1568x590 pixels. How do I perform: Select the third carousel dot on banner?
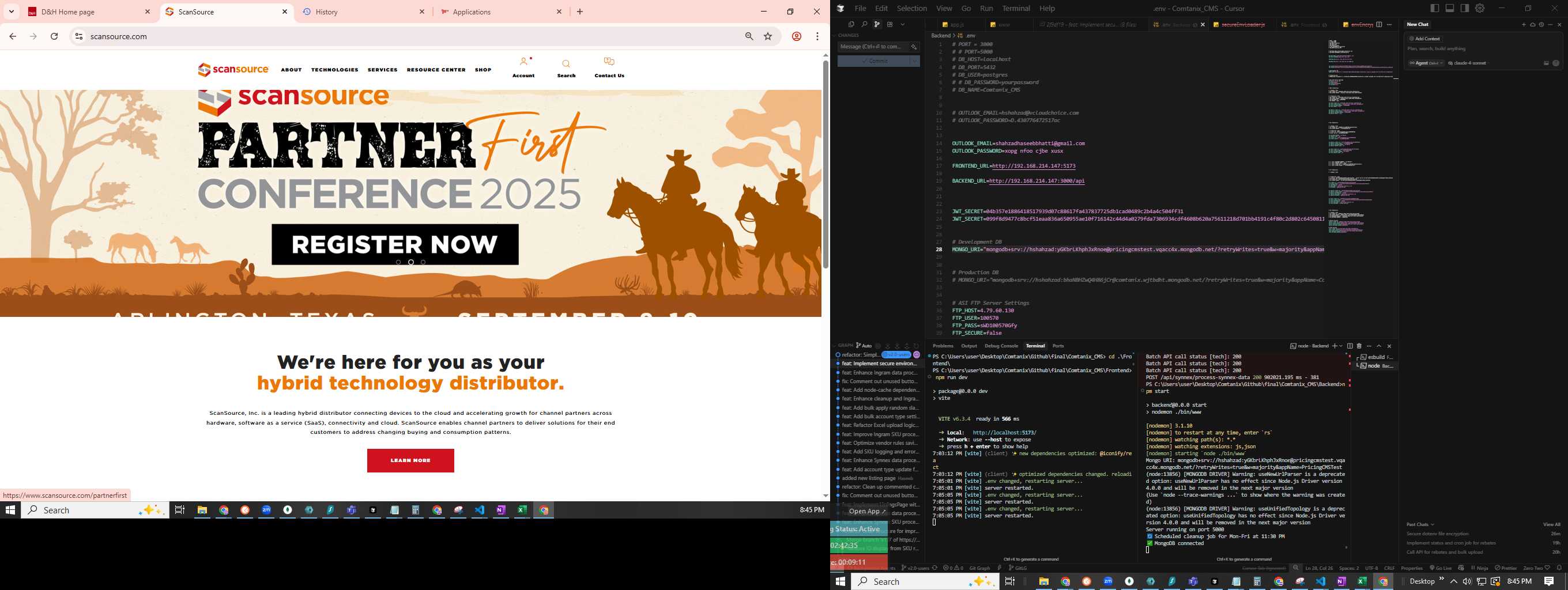[423, 262]
